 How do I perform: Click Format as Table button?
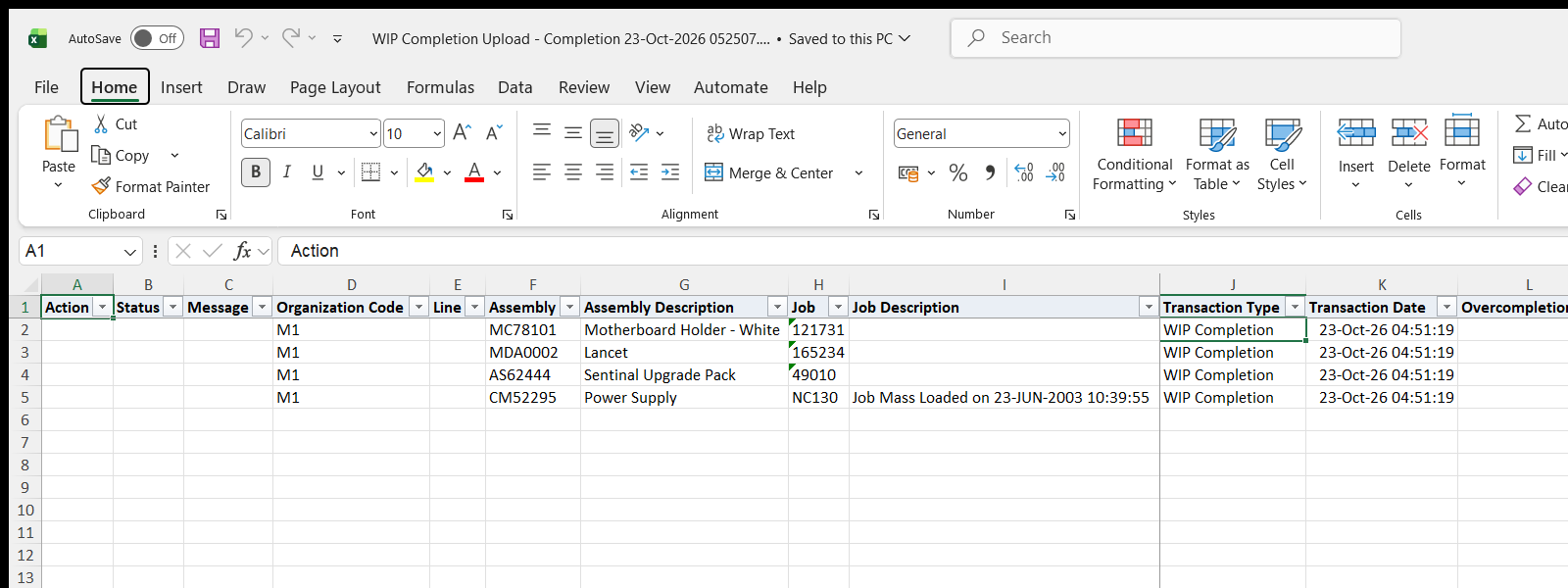(x=1217, y=154)
